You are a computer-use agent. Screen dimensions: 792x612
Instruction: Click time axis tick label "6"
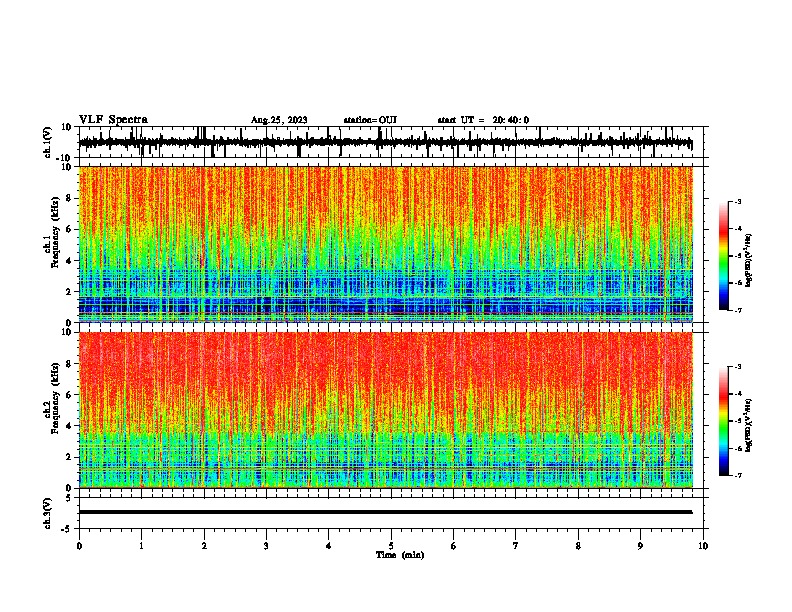454,546
